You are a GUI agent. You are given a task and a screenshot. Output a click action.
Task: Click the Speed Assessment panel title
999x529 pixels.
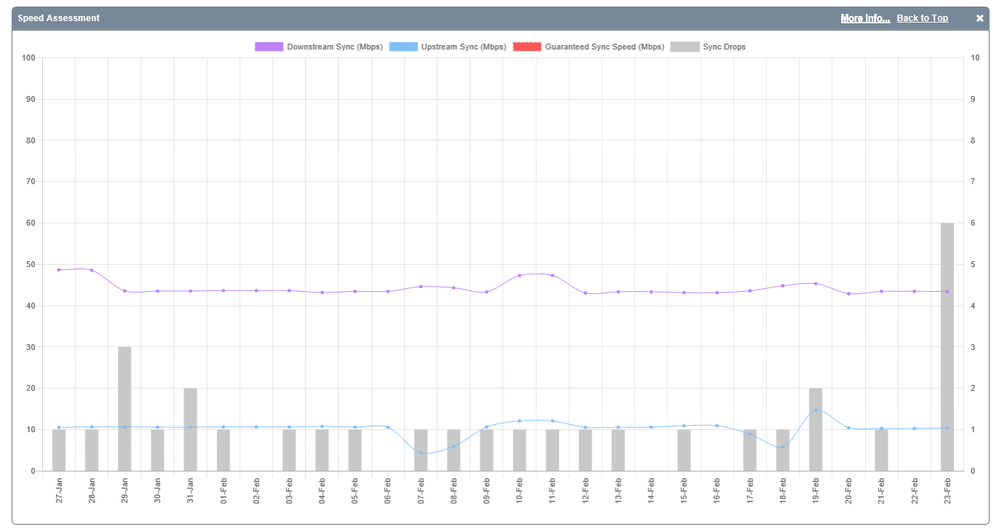58,18
